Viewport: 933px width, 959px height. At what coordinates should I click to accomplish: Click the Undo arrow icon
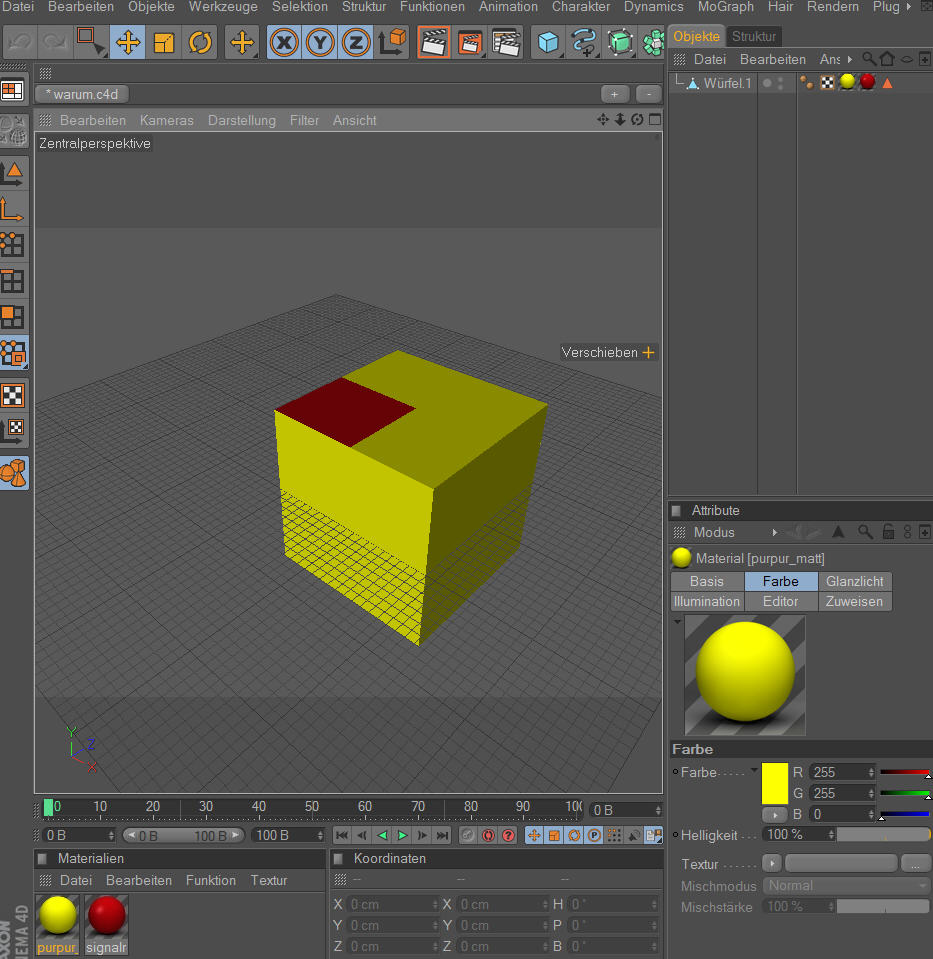[x=20, y=43]
